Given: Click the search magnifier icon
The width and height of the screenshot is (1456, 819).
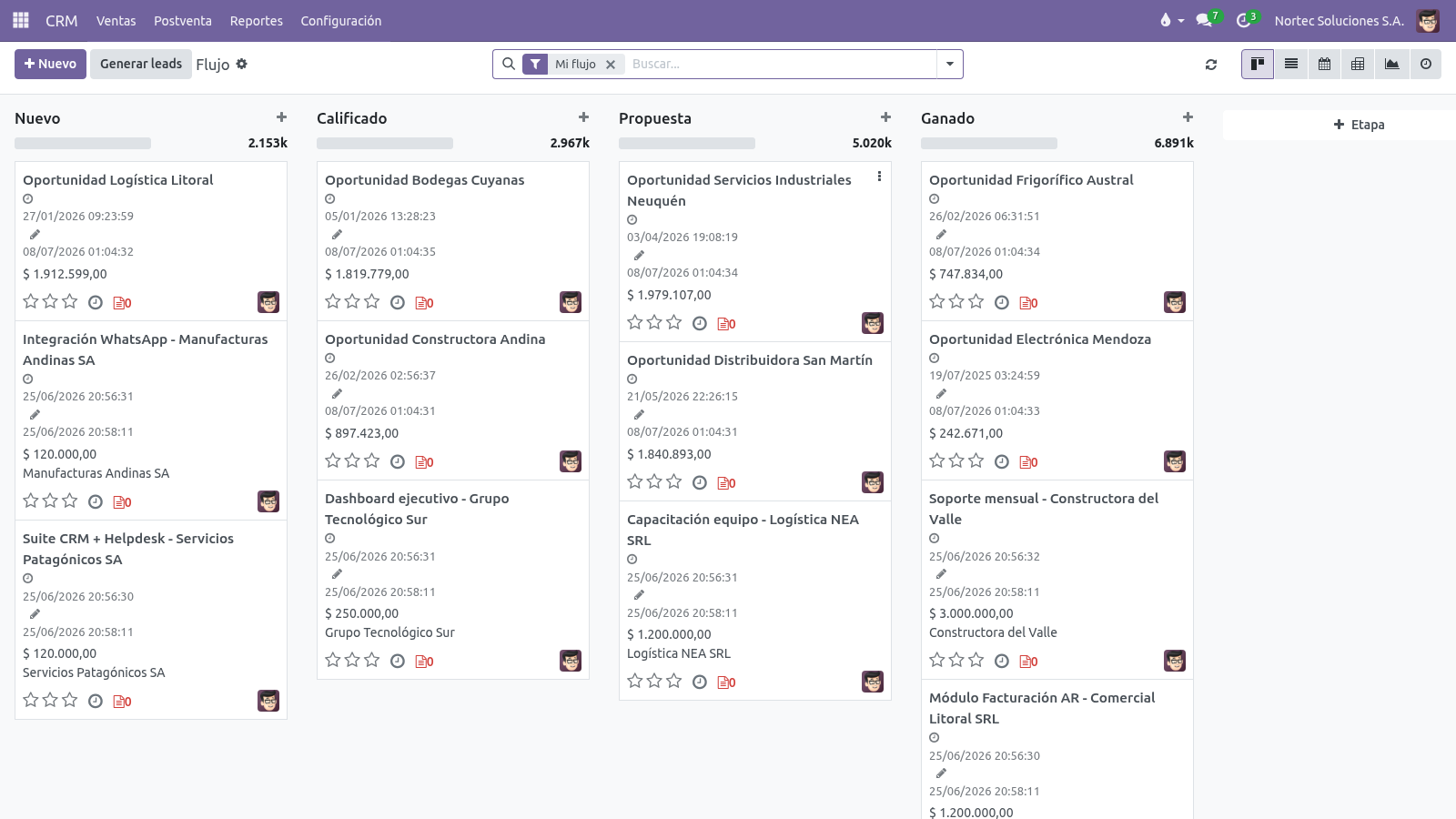Looking at the screenshot, I should (x=509, y=64).
